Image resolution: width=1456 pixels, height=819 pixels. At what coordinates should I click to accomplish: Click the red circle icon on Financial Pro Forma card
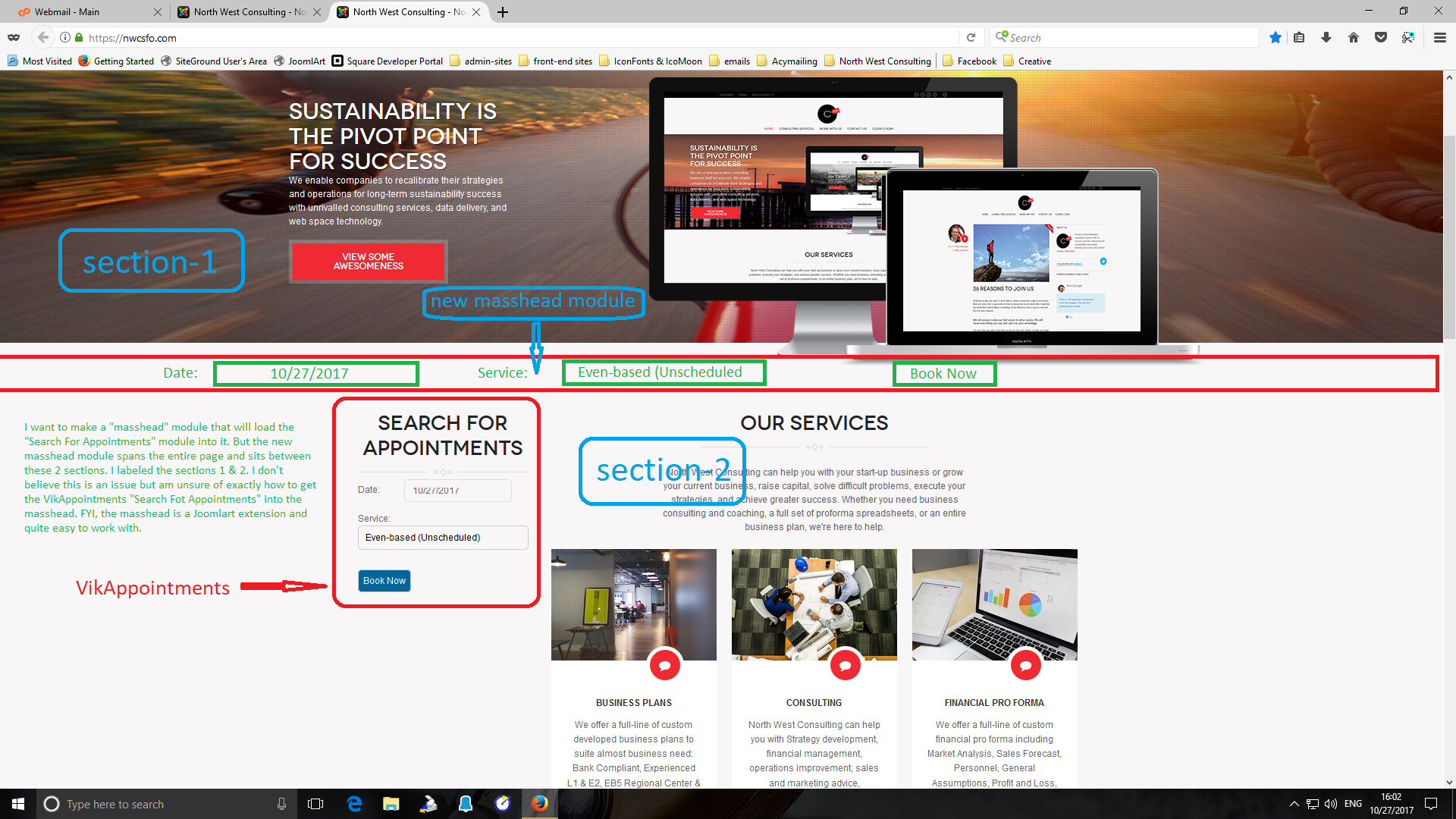click(1026, 665)
